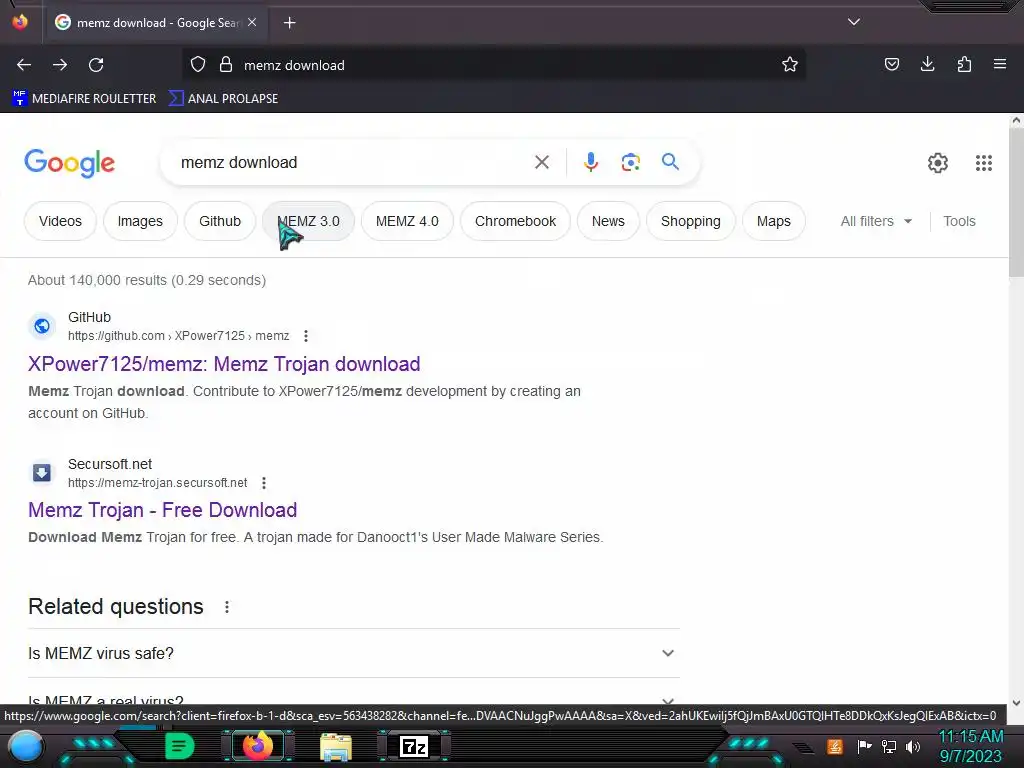Apply the MEMZ 4.0 filter chip
The width and height of the screenshot is (1024, 768).
pyautogui.click(x=407, y=221)
